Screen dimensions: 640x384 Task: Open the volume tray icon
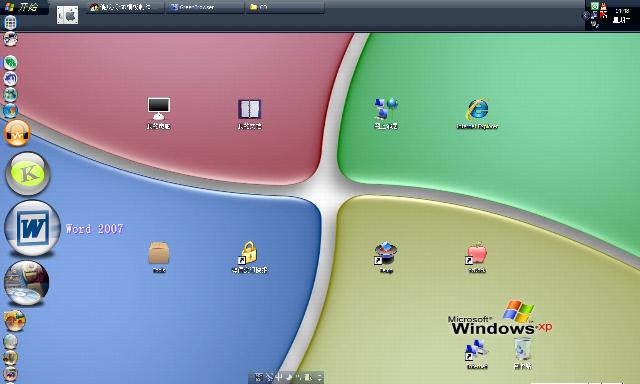click(595, 24)
